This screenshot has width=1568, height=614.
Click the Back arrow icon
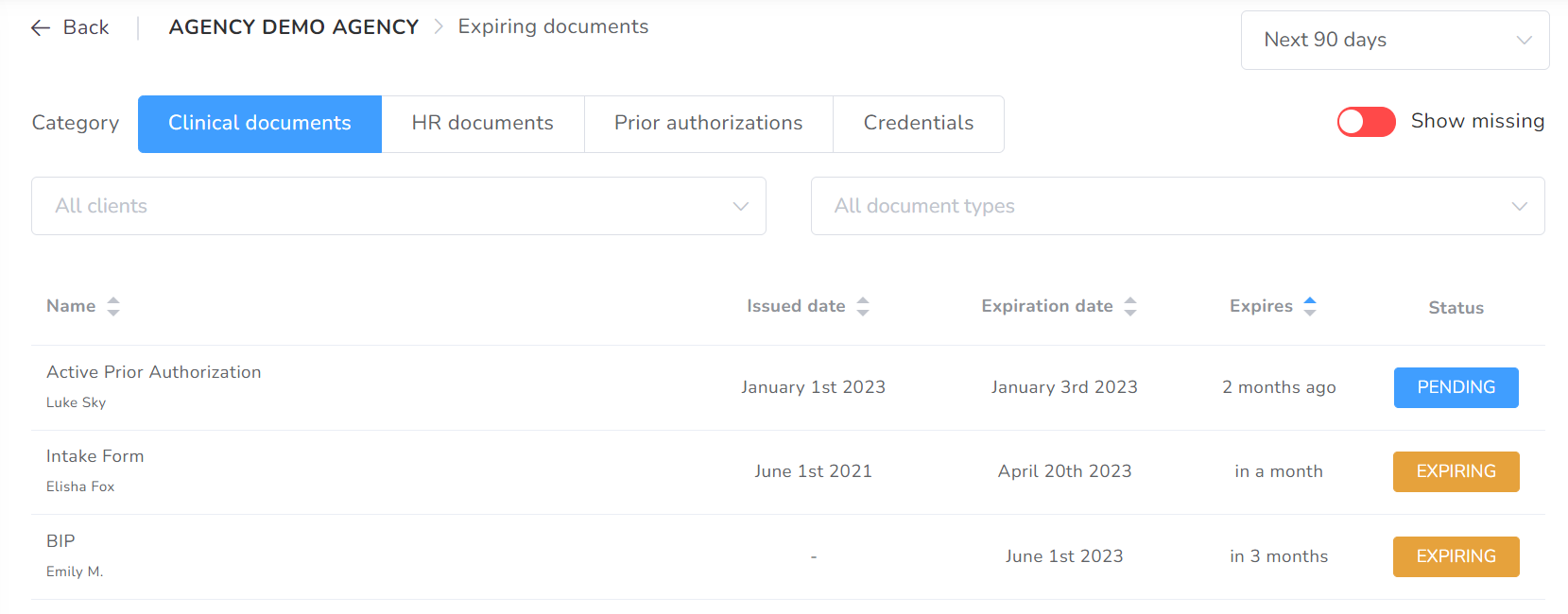coord(41,28)
